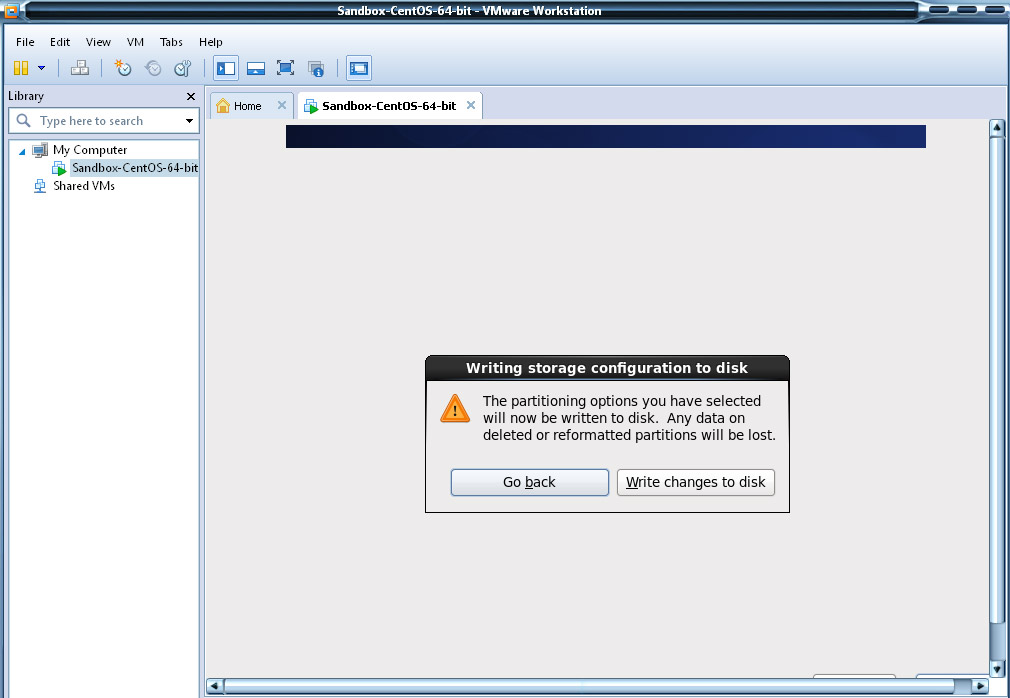Click the Revert to snapshot icon
Image resolution: width=1010 pixels, height=698 pixels.
click(153, 68)
